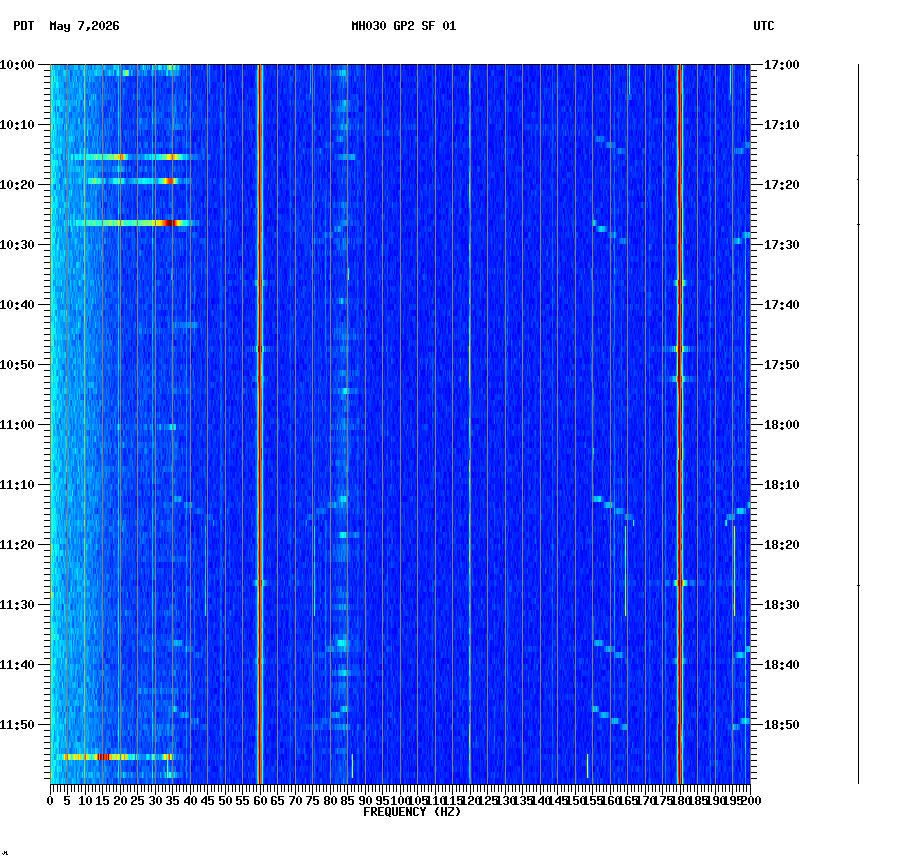Select the 11:10 PDT time label
The image size is (902, 864).
tap(17, 485)
